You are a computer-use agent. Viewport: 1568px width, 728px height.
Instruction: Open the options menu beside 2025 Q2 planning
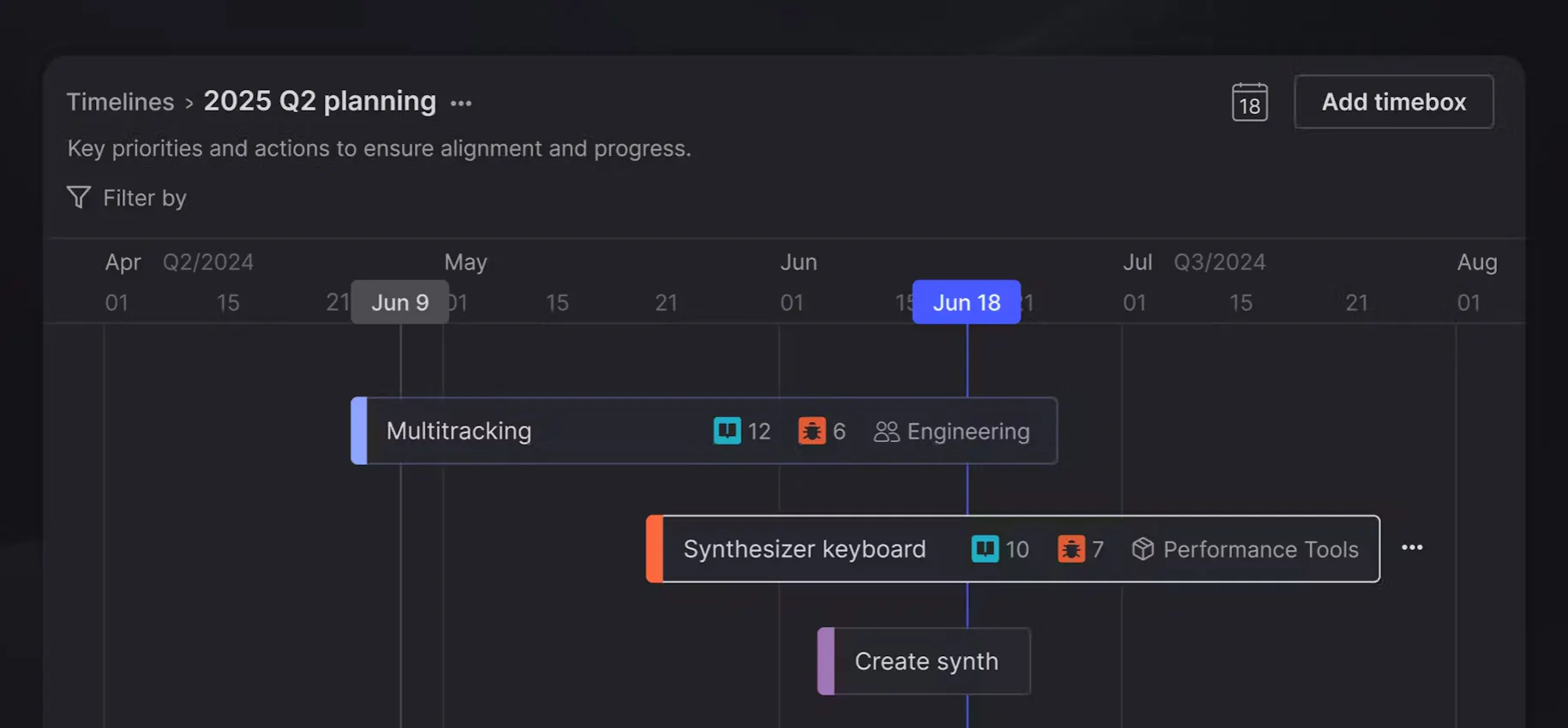[x=461, y=104]
